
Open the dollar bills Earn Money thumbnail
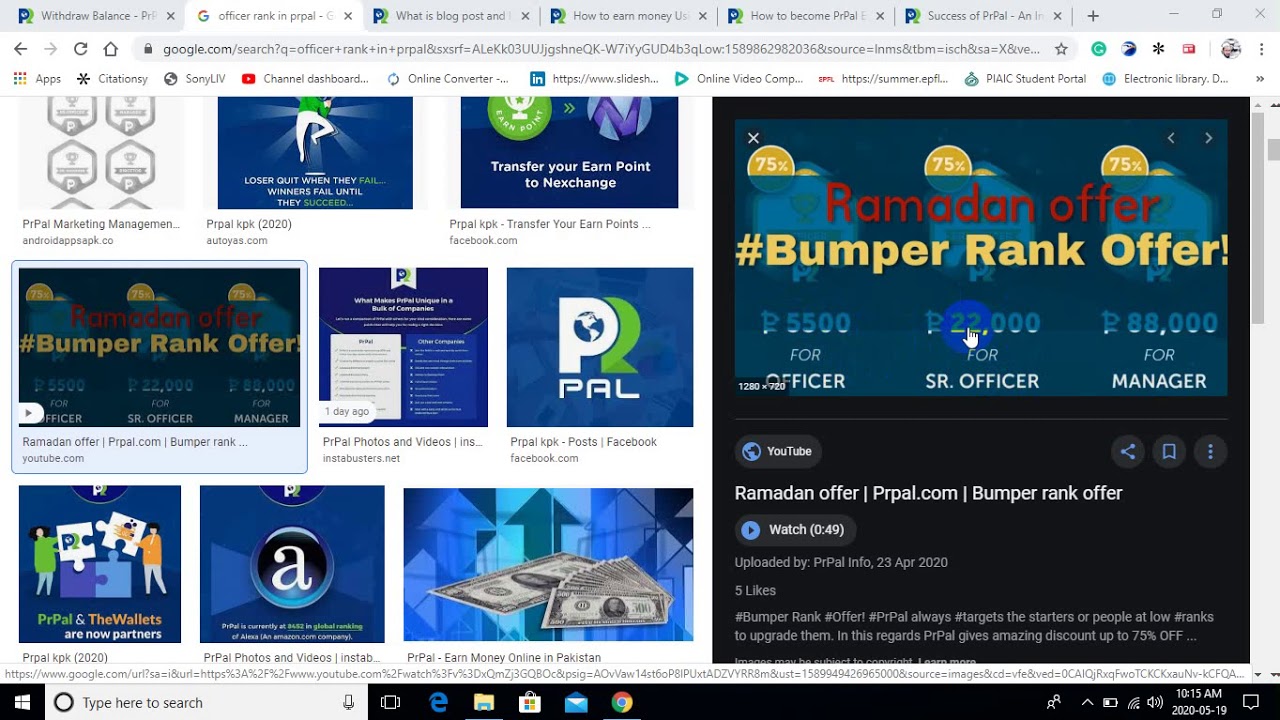coord(548,564)
